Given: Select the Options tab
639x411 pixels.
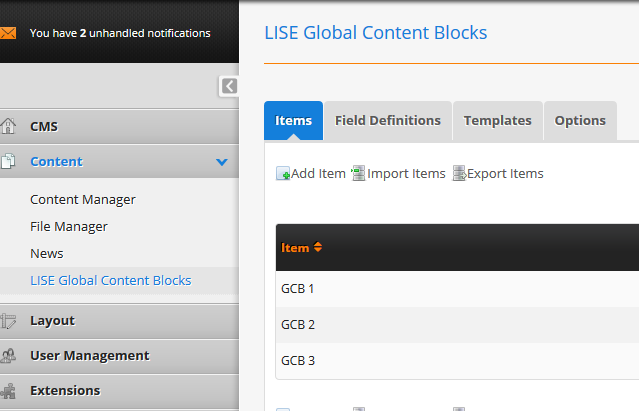Looking at the screenshot, I should point(580,121).
